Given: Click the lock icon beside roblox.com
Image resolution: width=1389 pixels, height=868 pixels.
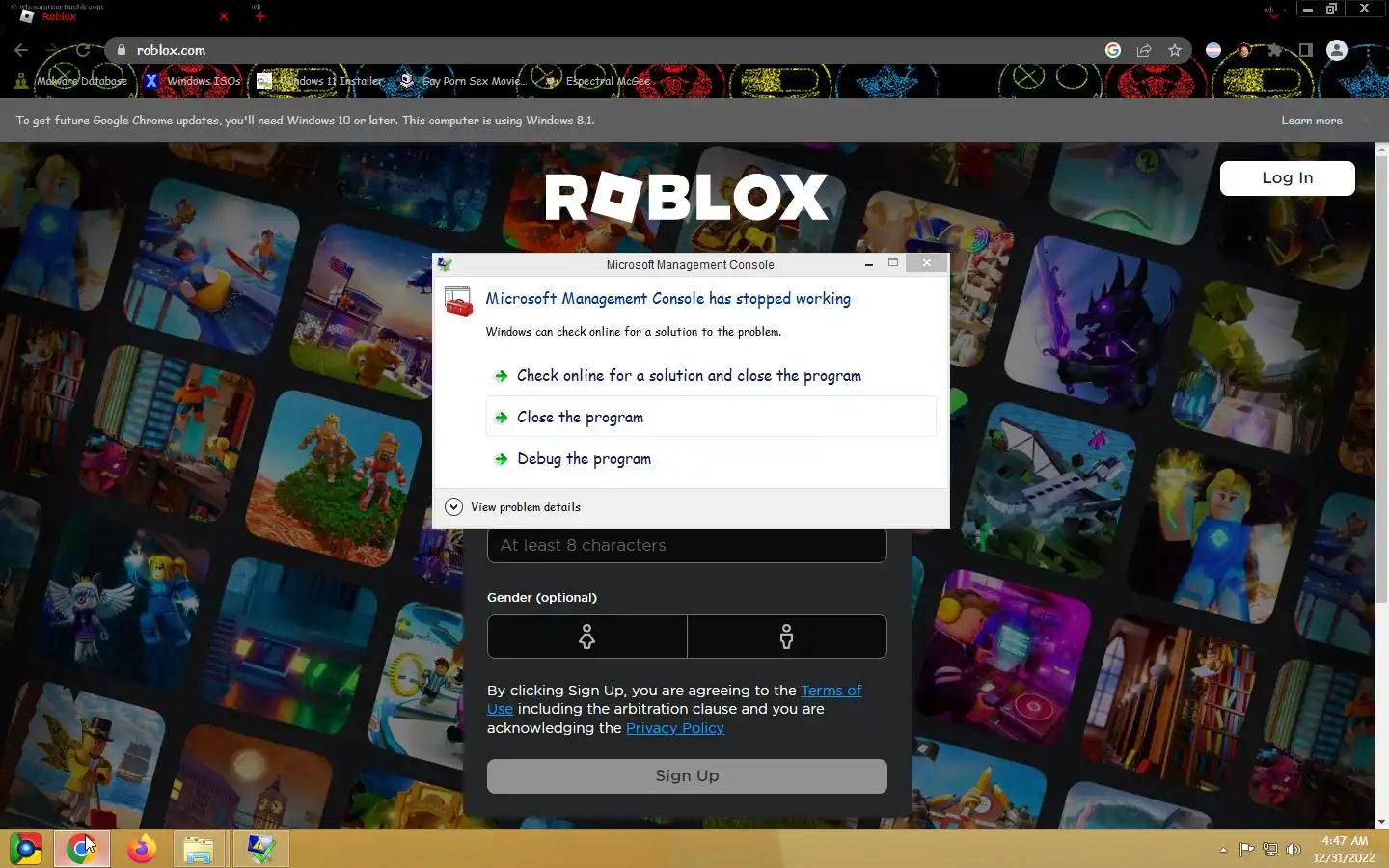Looking at the screenshot, I should [122, 50].
